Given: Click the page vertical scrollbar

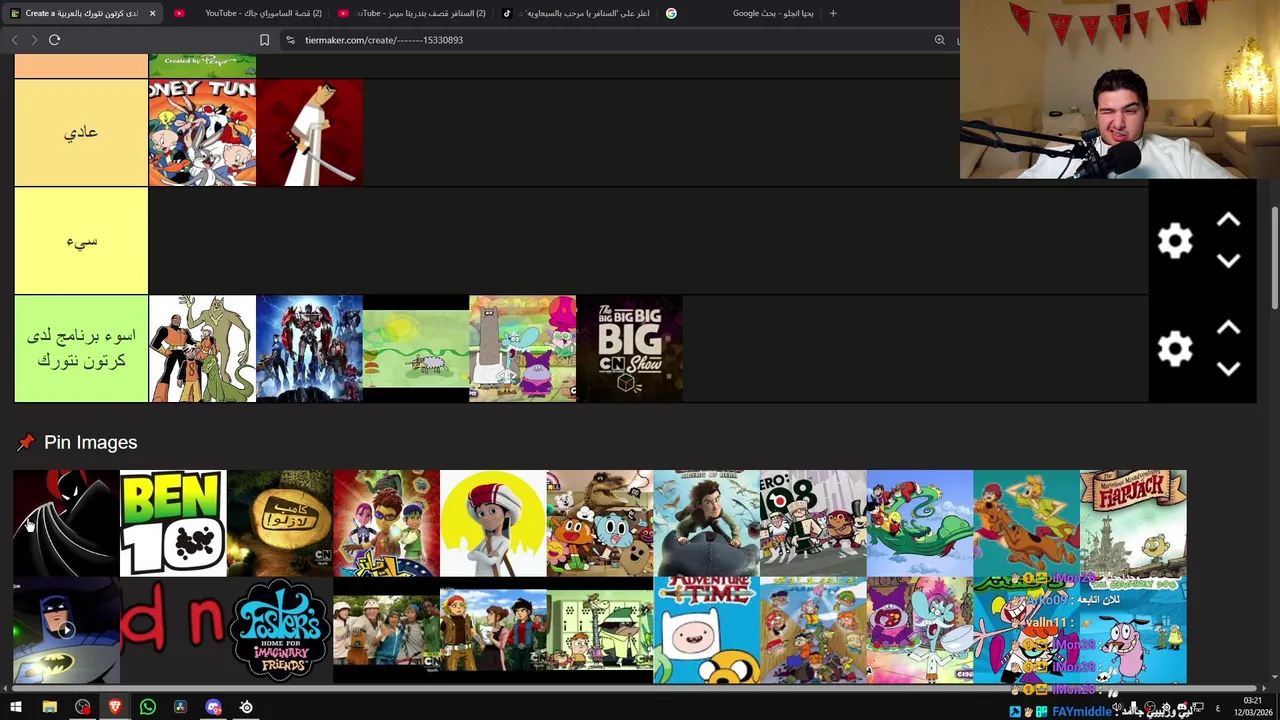Looking at the screenshot, I should pos(1274,258).
